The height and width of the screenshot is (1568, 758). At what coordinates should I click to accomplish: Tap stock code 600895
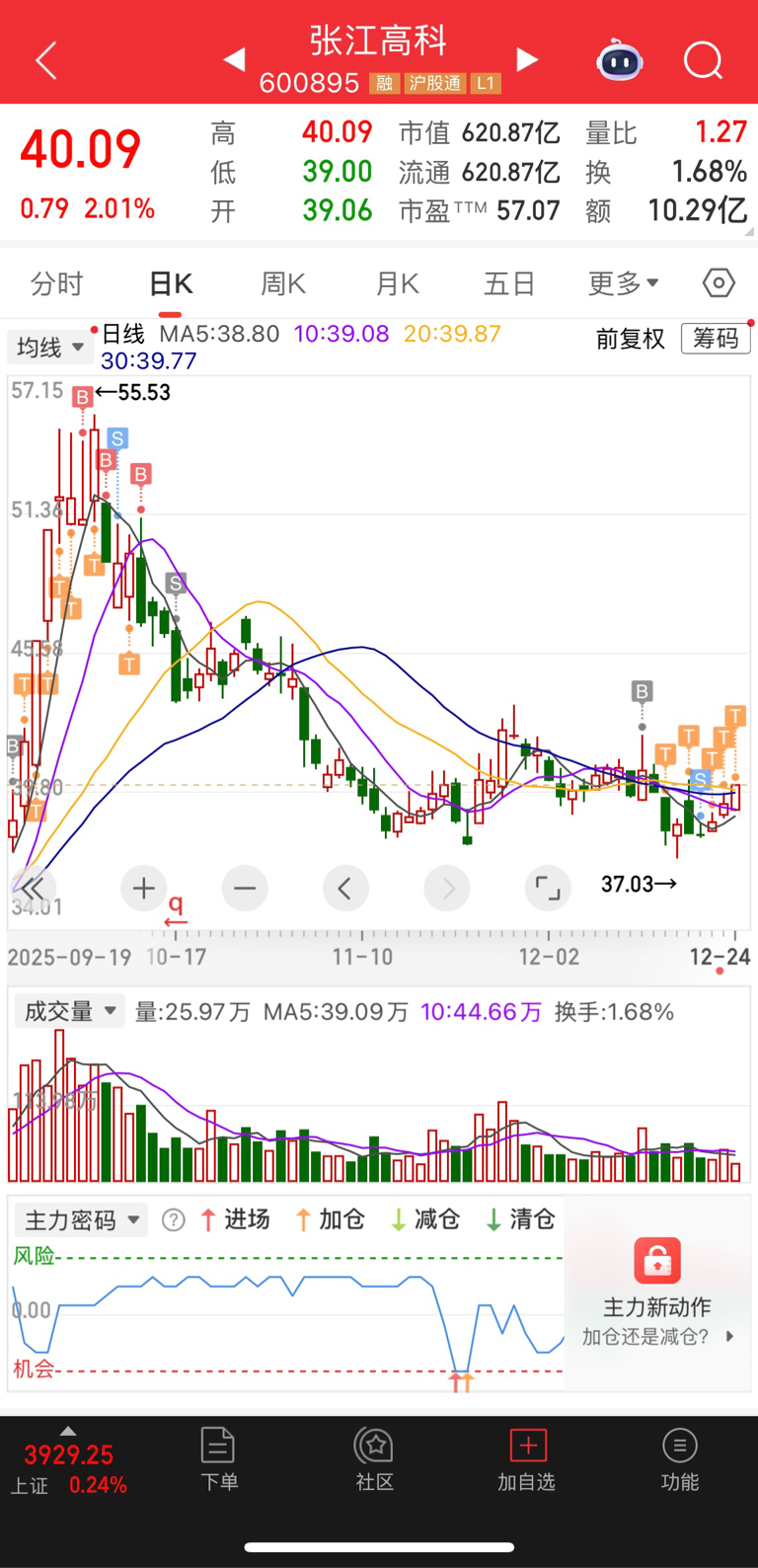pos(309,84)
